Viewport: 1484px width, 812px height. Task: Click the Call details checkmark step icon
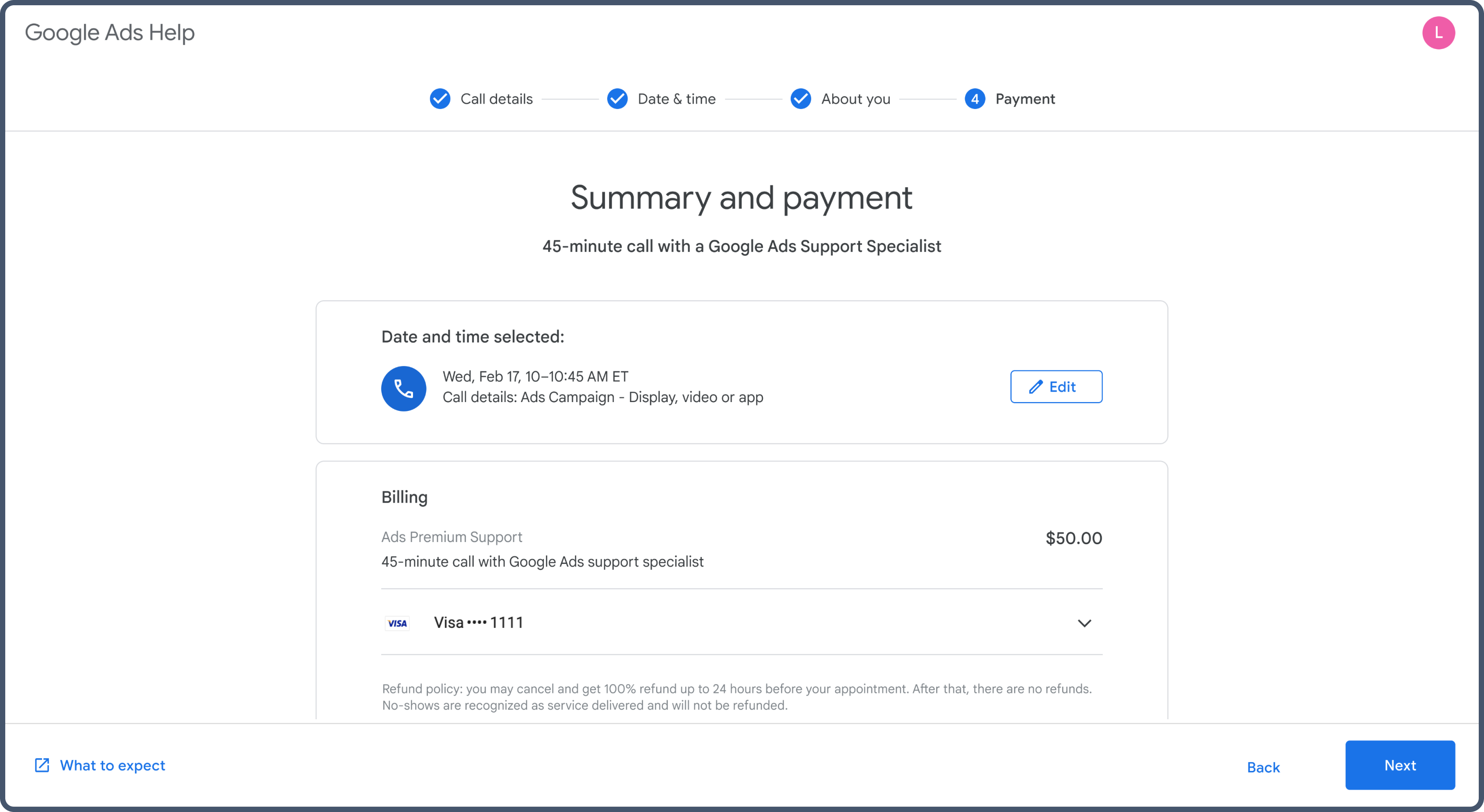pos(440,98)
